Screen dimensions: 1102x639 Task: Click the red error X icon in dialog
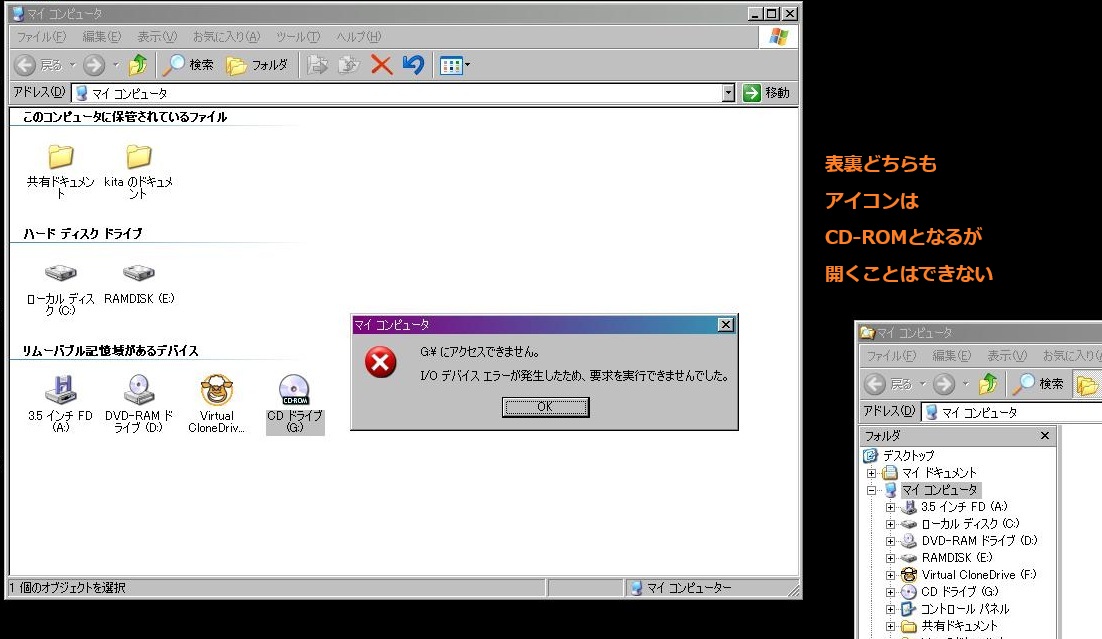click(380, 363)
